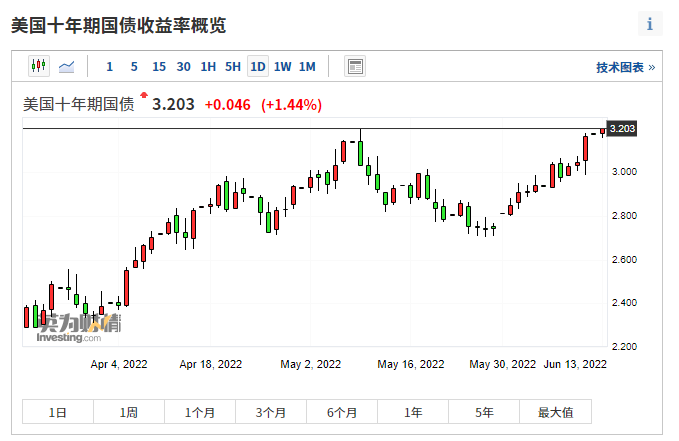
Task: Select the 1H interval
Action: (208, 67)
